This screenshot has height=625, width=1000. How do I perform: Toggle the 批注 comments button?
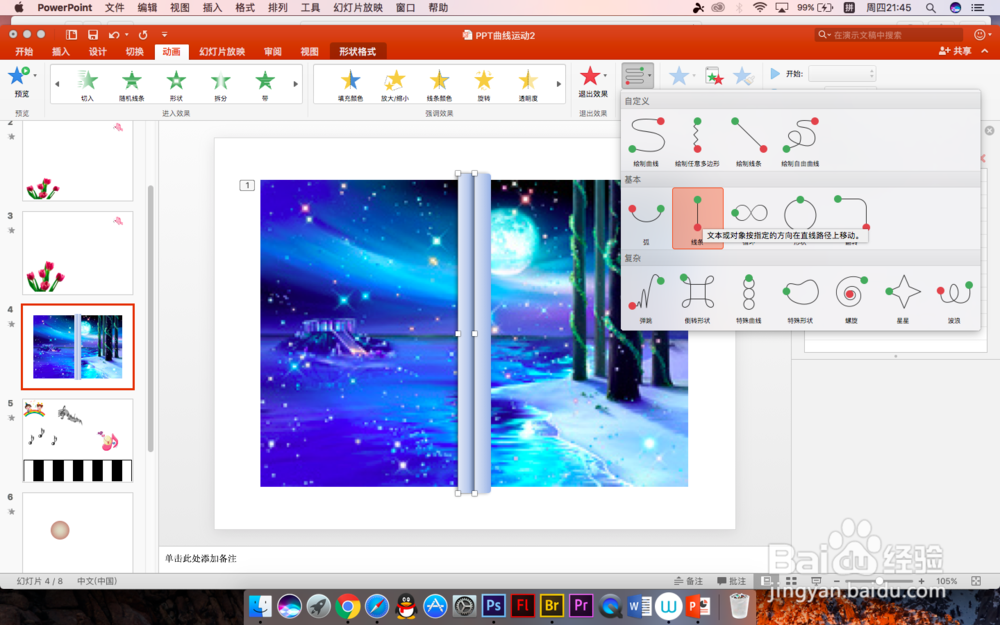click(732, 581)
